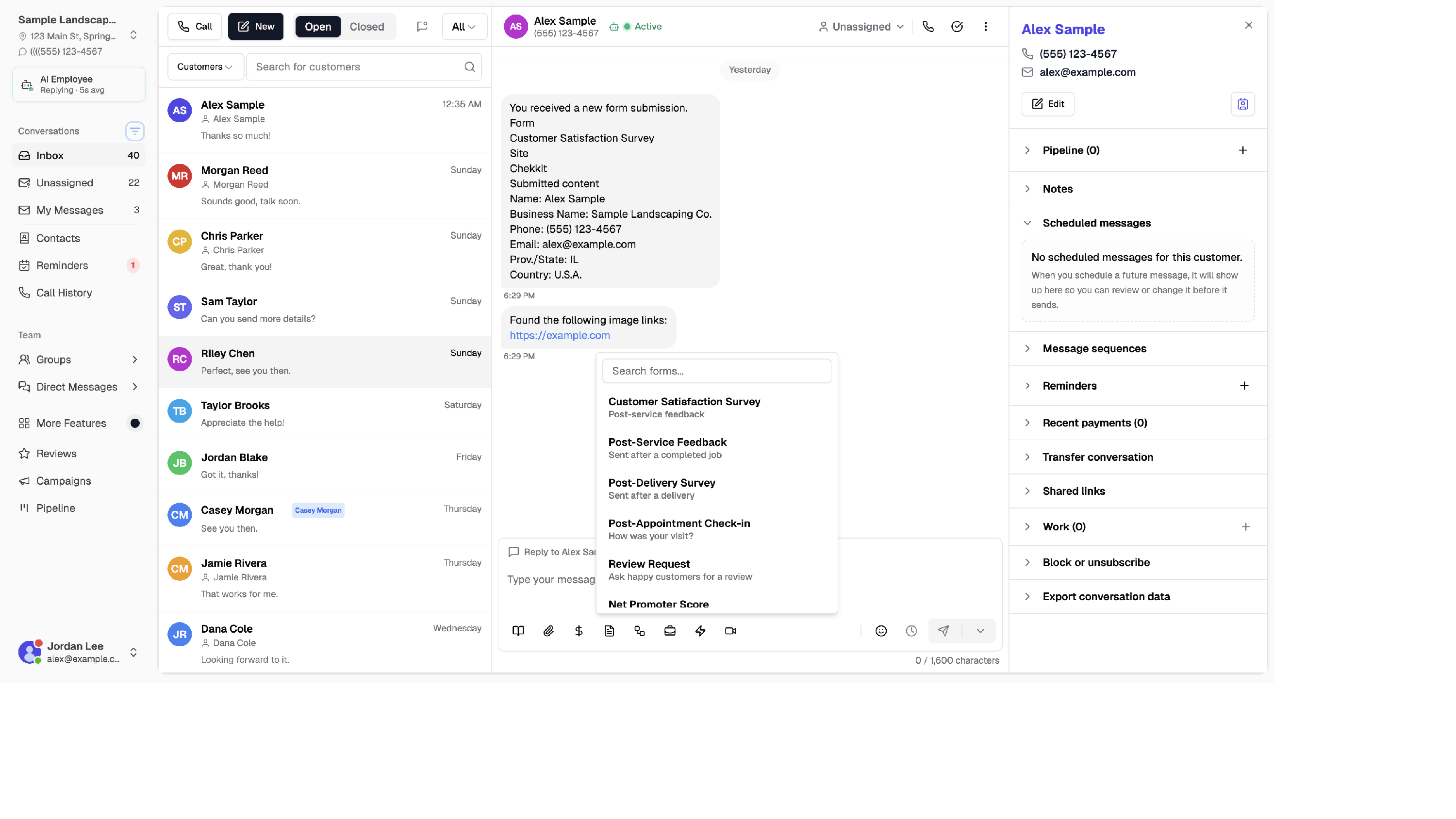This screenshot has height=819, width=1456.
Task: Expand the Notes section
Action: 1057,189
